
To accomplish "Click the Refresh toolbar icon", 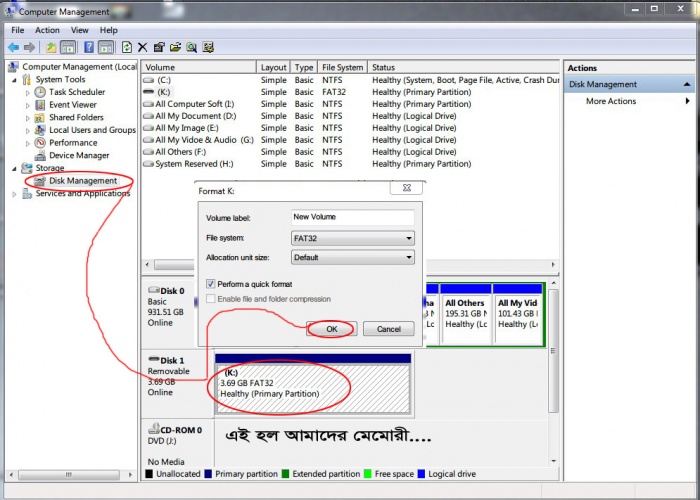I will pos(127,47).
